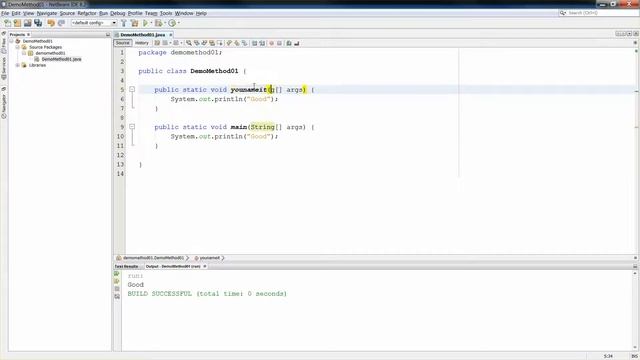The width and height of the screenshot is (640, 360).
Task: Click Re-run icon in Output panel
Action: (x=117, y=274)
